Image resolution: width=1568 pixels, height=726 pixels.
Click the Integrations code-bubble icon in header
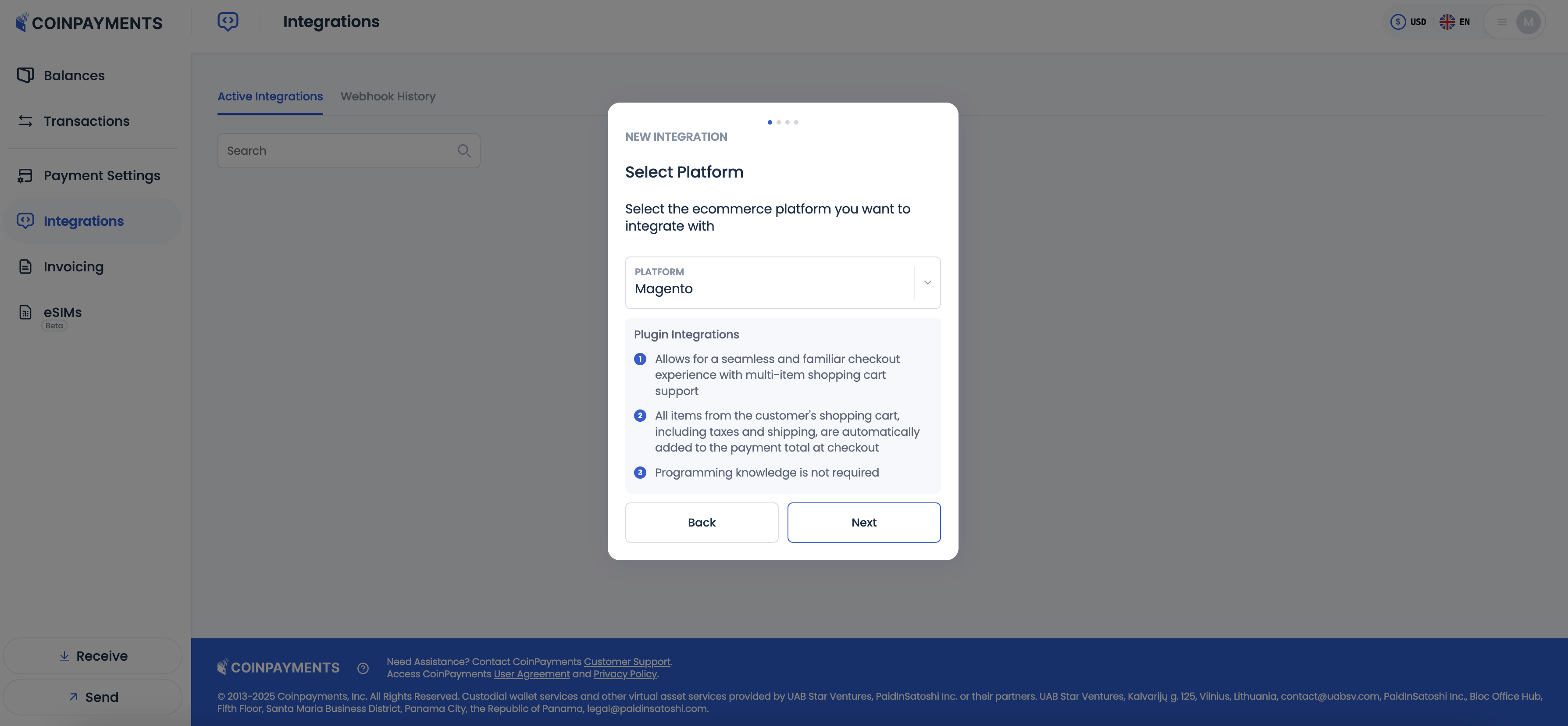tap(228, 21)
